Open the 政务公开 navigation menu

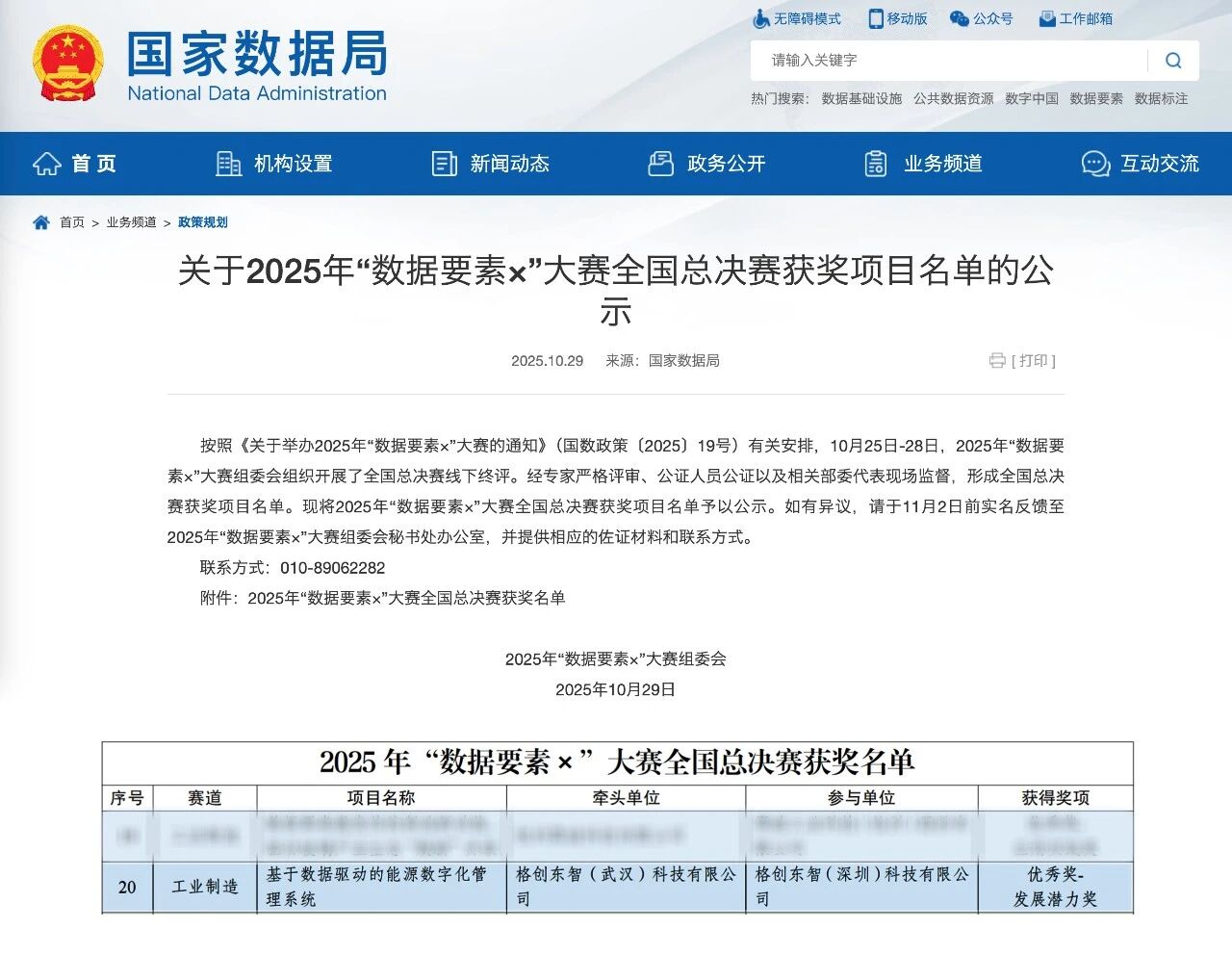pyautogui.click(x=707, y=164)
